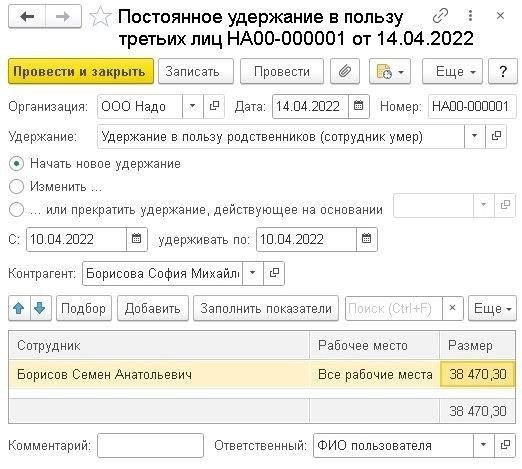
Task: Open the top Еще menu
Action: pyautogui.click(x=452, y=71)
